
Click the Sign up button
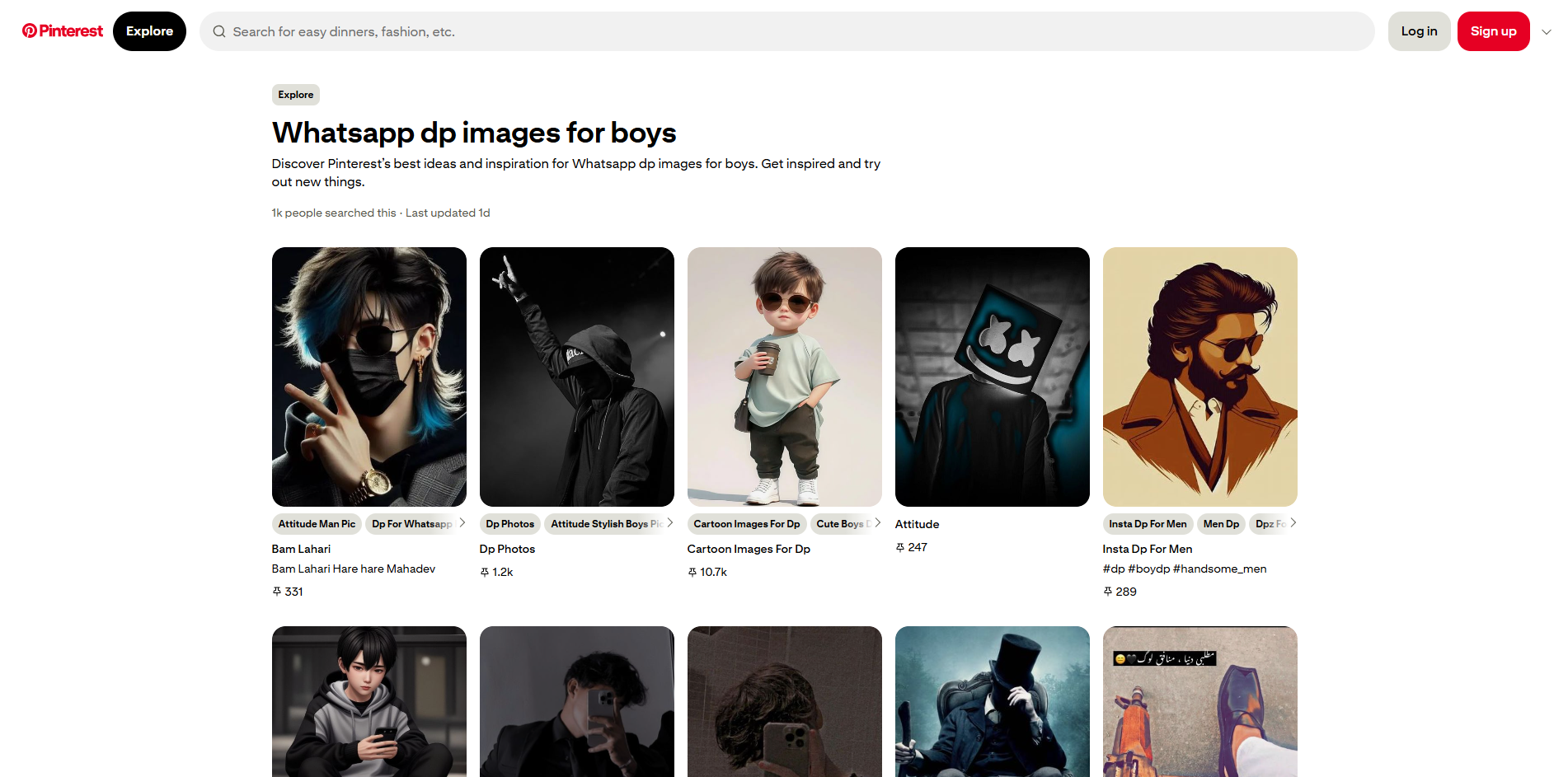pos(1493,31)
